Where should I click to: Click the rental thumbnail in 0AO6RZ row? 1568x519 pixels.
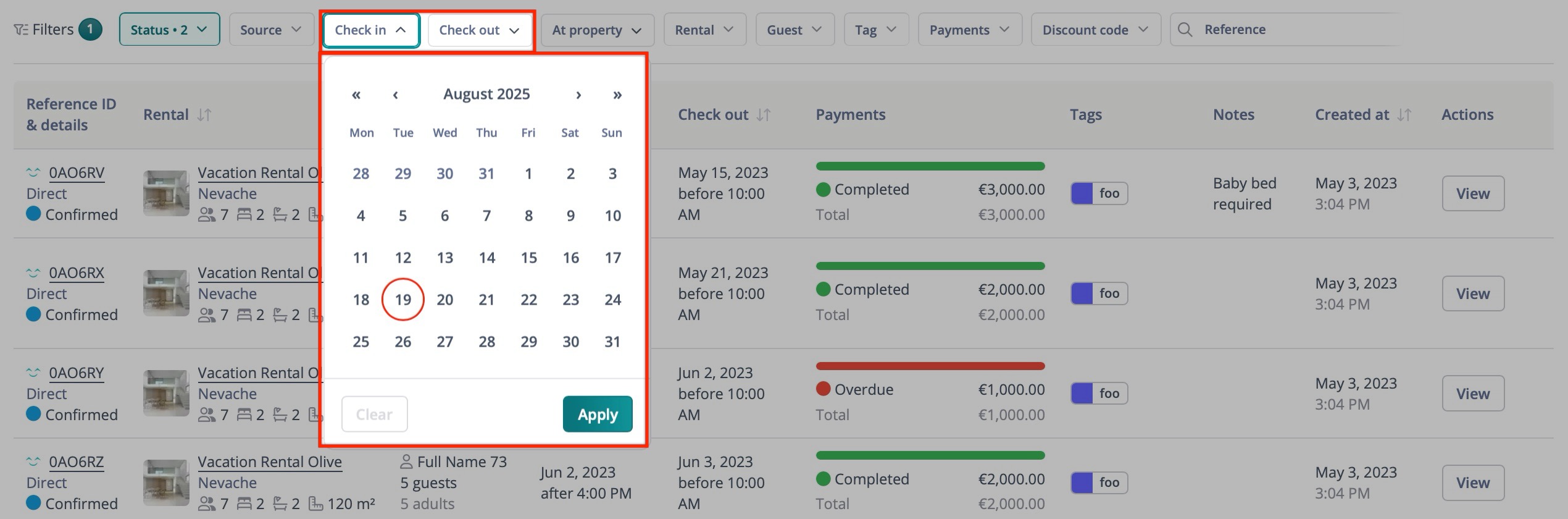pos(166,483)
